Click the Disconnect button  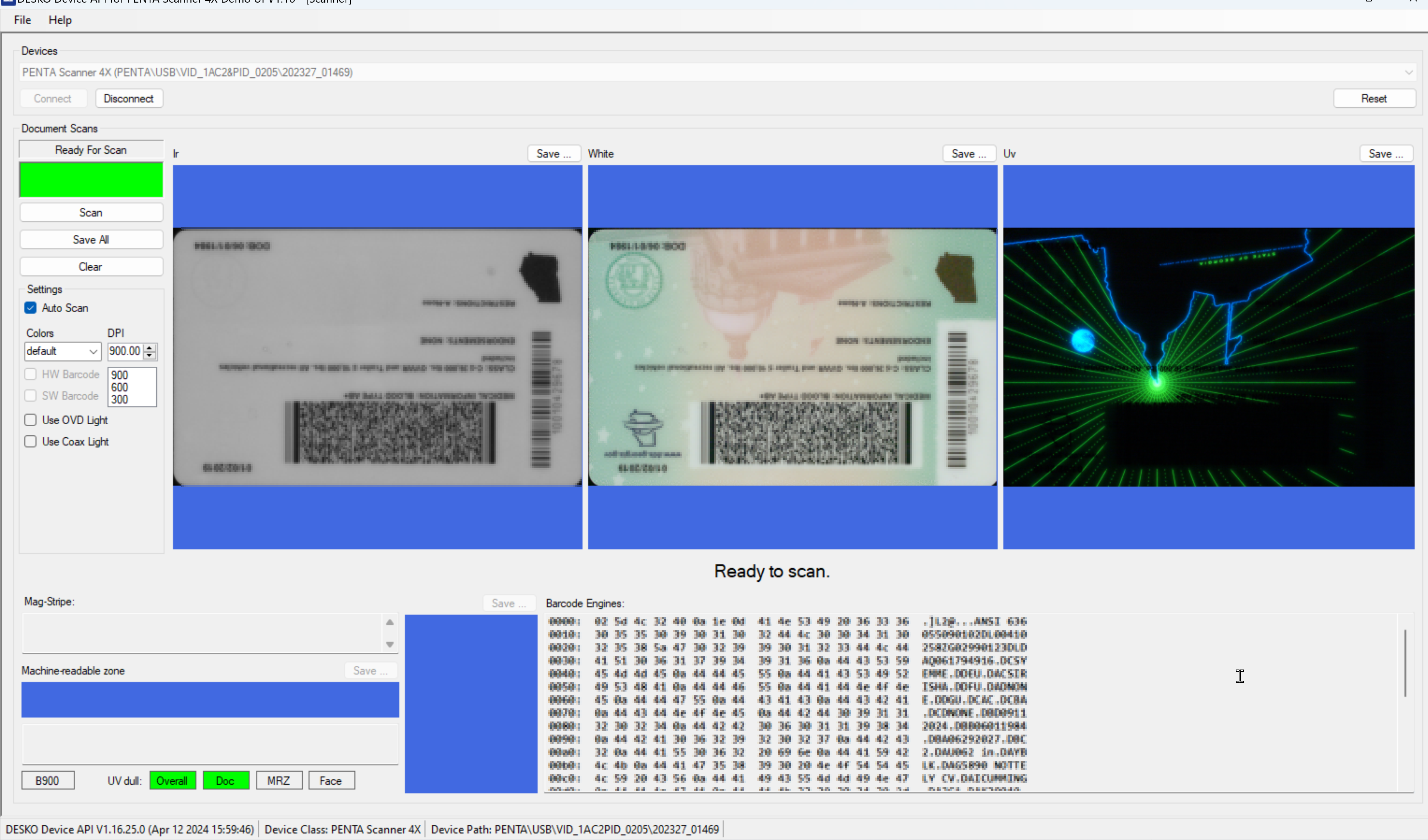coord(129,99)
